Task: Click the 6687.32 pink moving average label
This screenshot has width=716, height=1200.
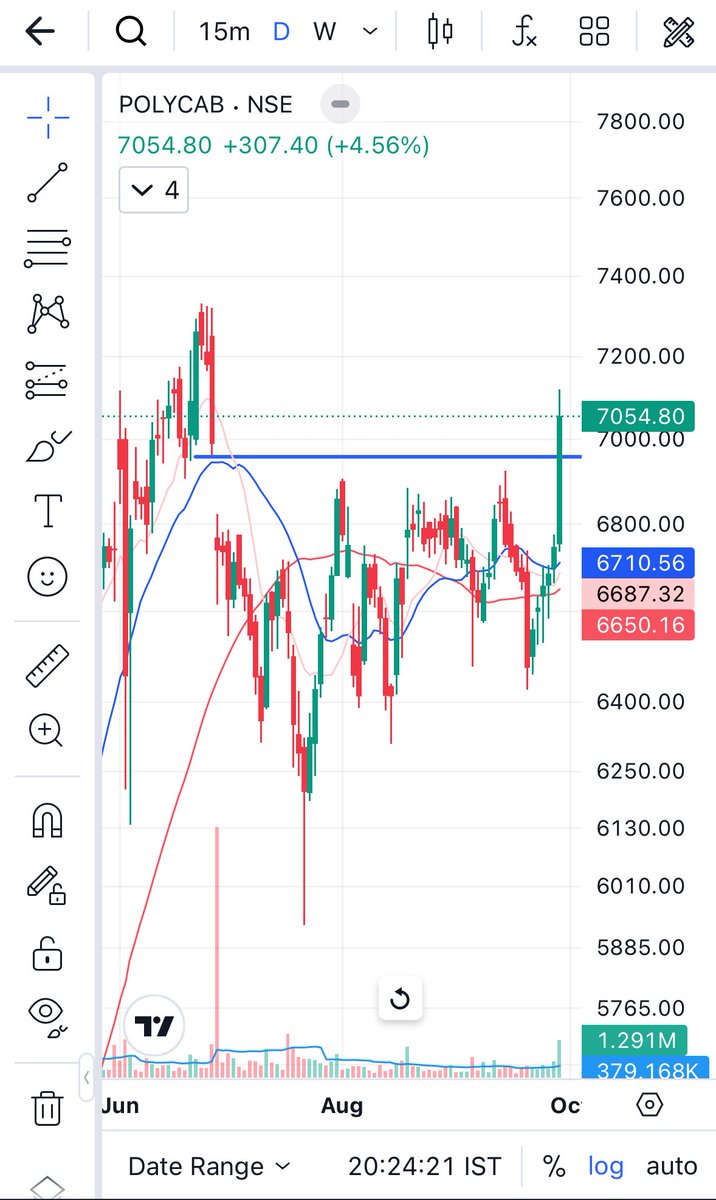Action: 639,594
